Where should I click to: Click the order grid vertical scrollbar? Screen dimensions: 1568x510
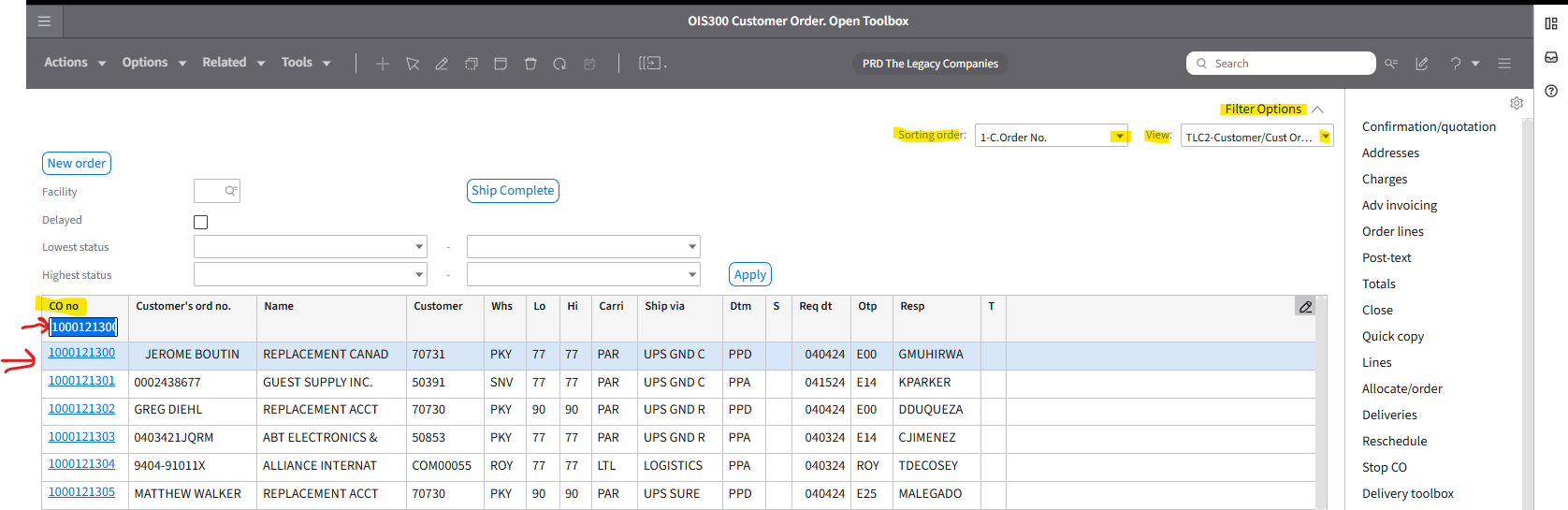1321,402
